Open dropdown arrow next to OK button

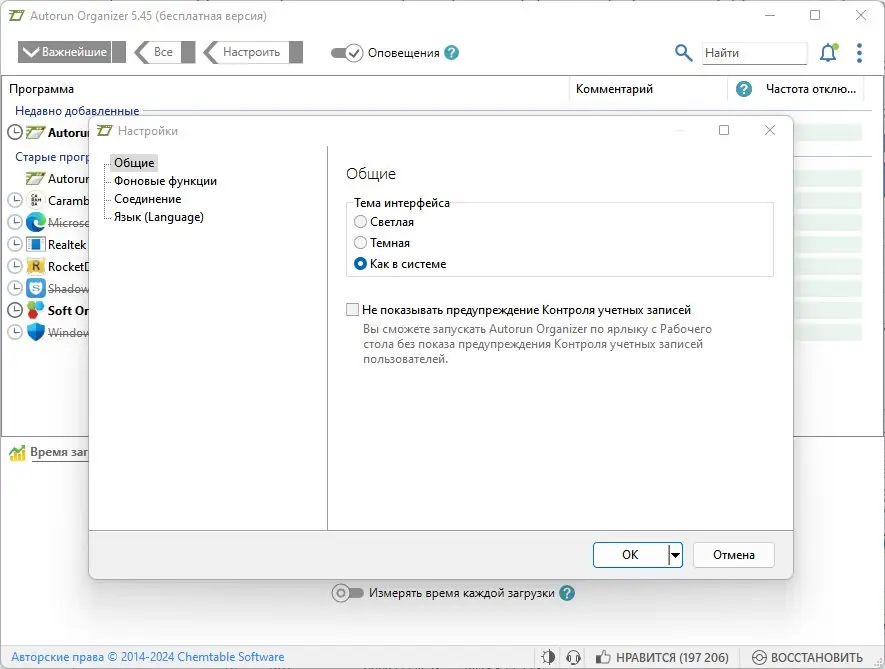coord(676,555)
